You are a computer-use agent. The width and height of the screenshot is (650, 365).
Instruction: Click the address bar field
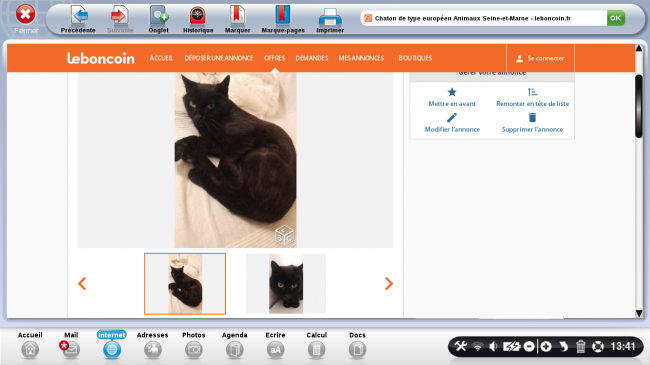[484, 18]
